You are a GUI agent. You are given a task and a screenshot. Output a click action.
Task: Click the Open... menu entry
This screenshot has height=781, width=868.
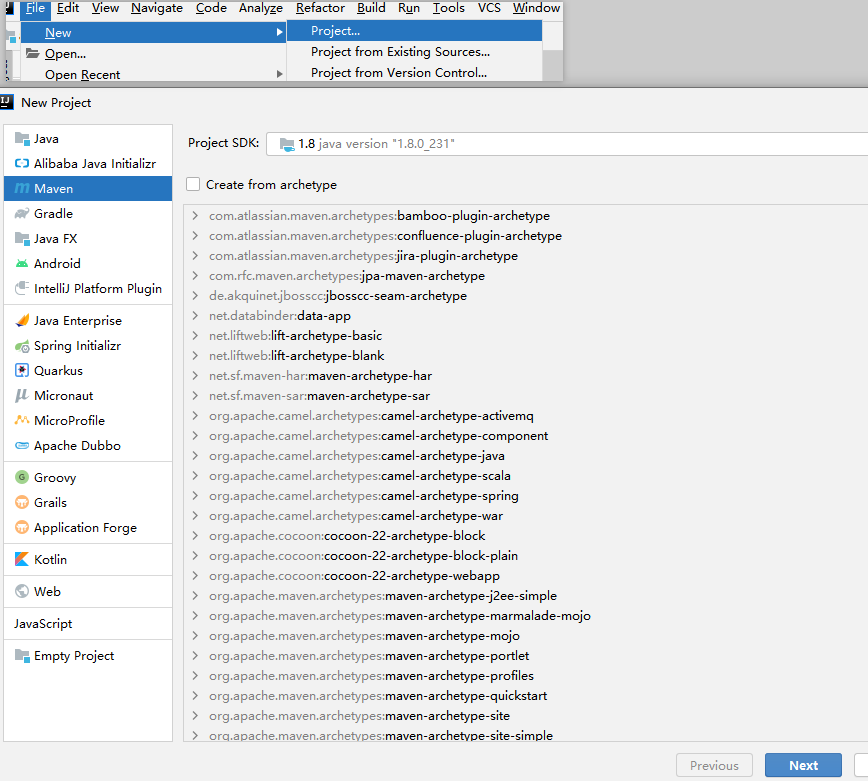153,54
